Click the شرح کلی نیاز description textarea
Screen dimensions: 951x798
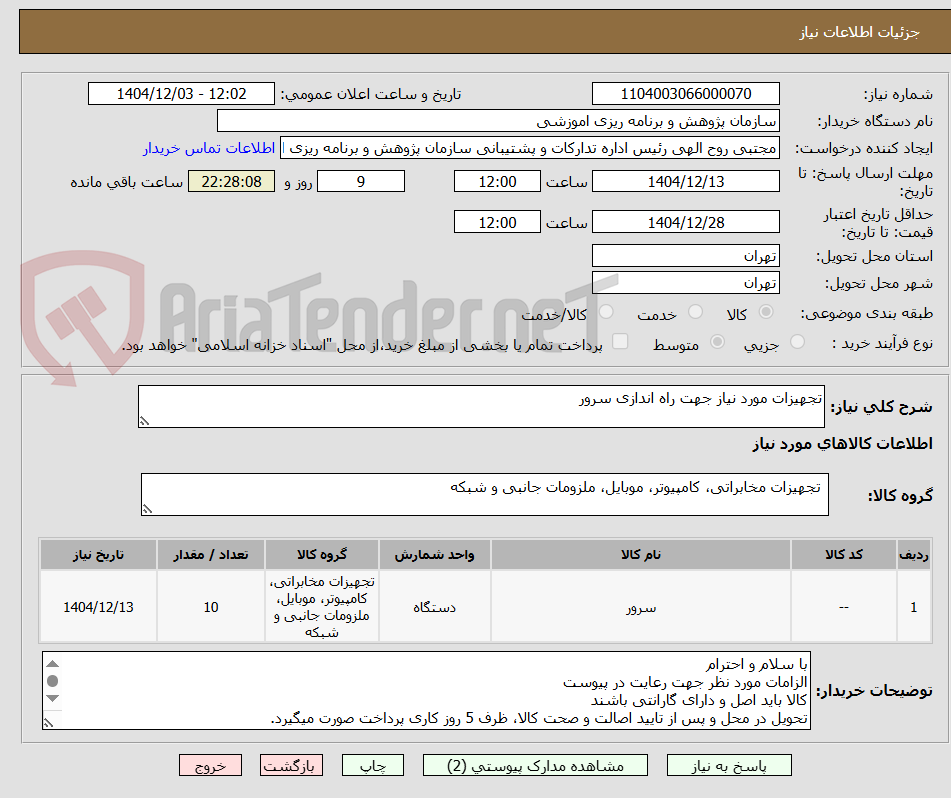[481, 406]
